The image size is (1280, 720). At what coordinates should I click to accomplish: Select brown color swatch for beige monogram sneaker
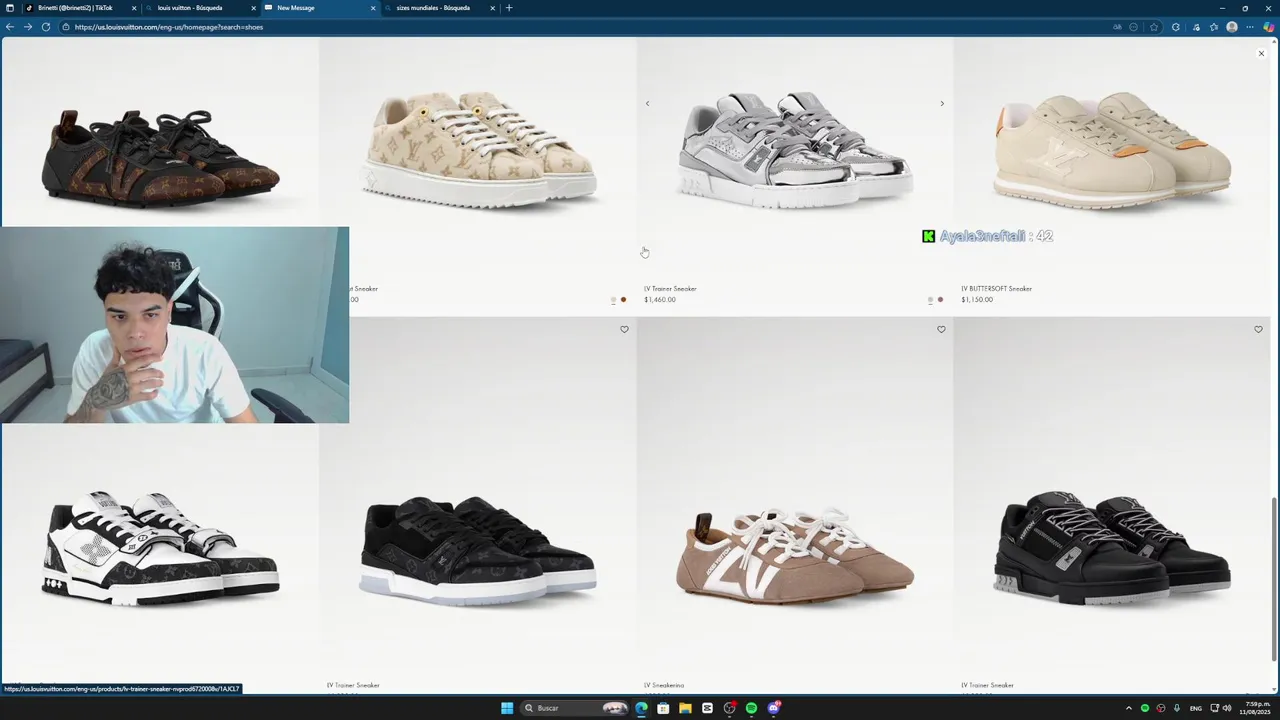(x=623, y=300)
